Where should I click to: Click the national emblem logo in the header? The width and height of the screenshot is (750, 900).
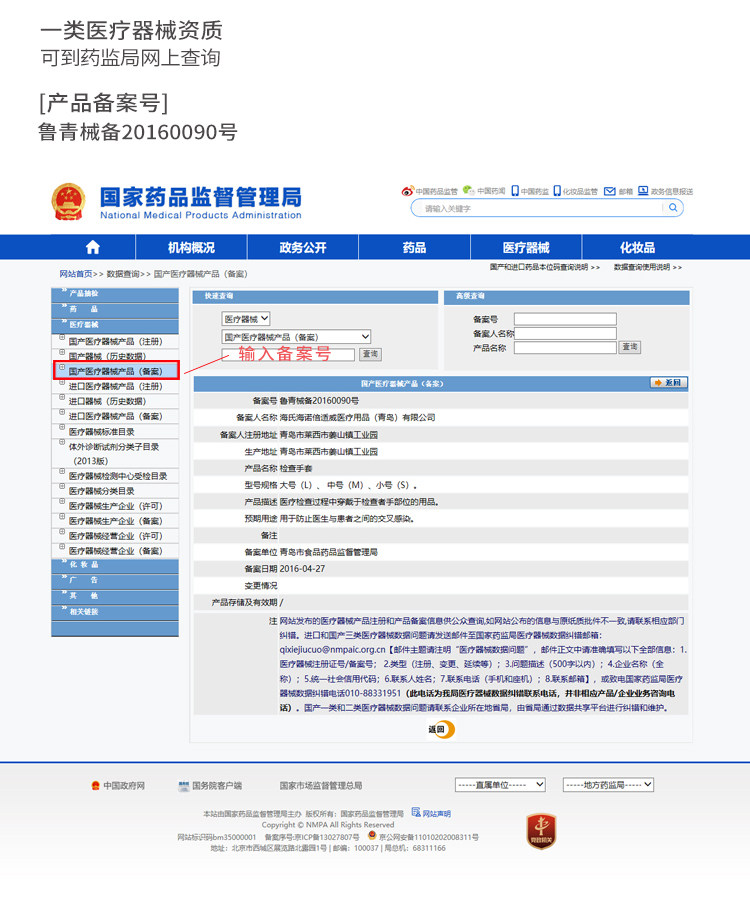point(68,202)
